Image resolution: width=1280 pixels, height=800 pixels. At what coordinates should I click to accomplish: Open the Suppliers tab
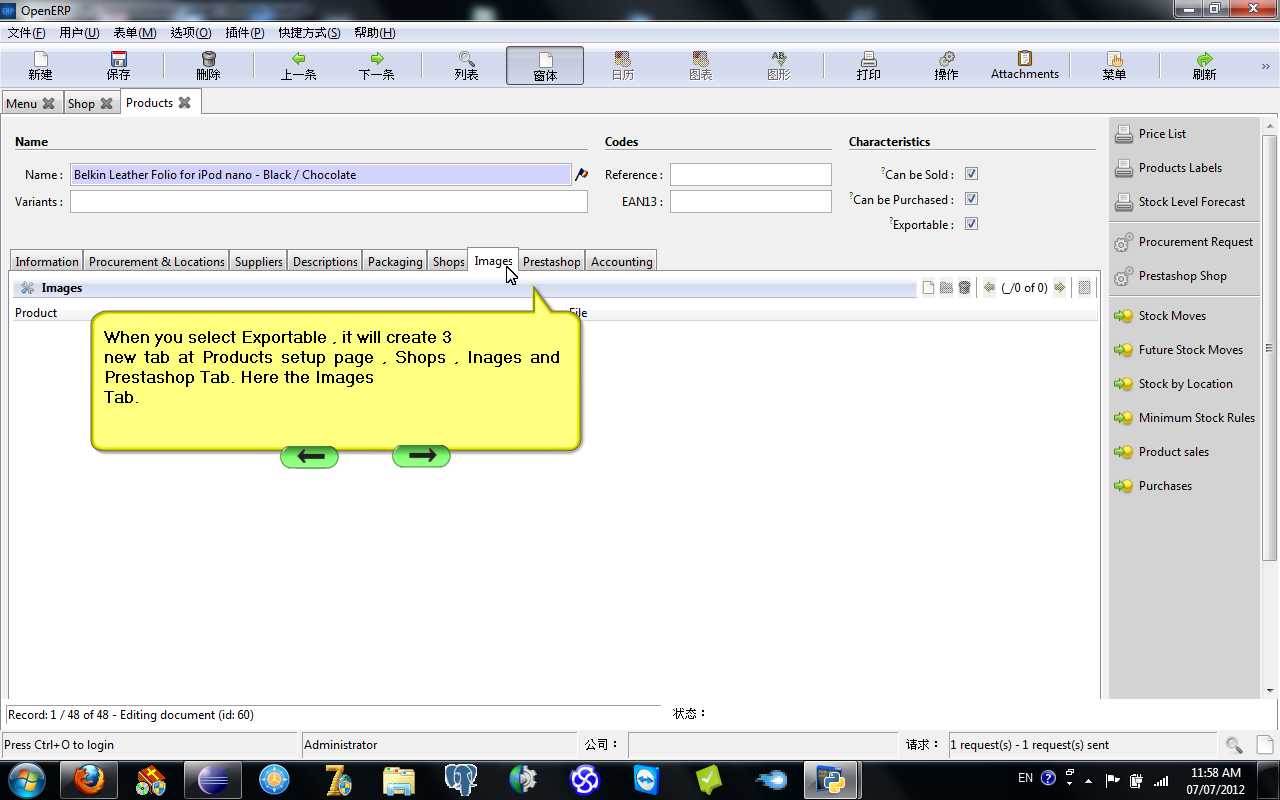pyautogui.click(x=259, y=262)
